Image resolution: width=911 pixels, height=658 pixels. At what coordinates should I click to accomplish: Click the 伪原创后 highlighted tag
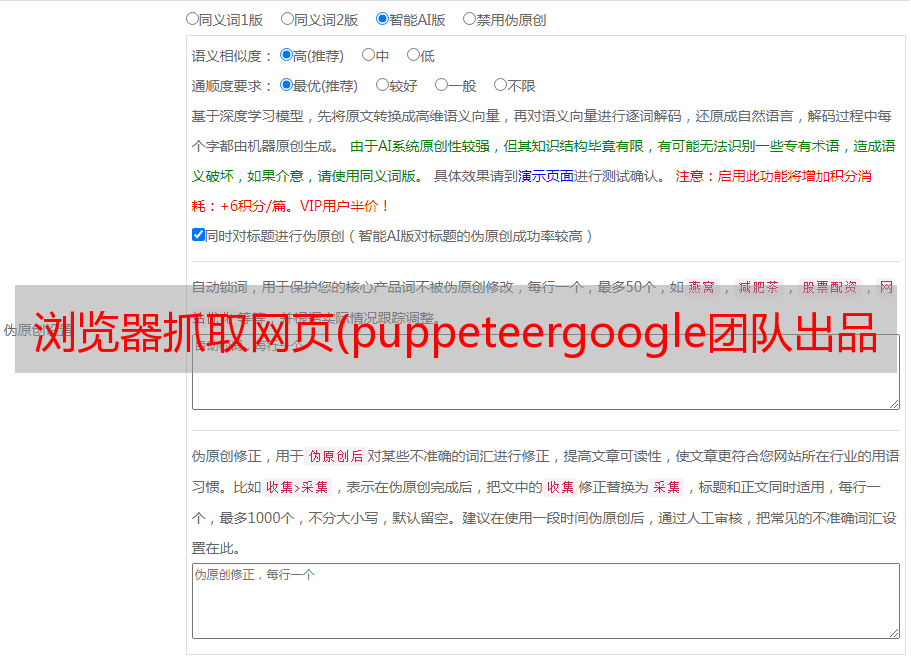pos(336,456)
